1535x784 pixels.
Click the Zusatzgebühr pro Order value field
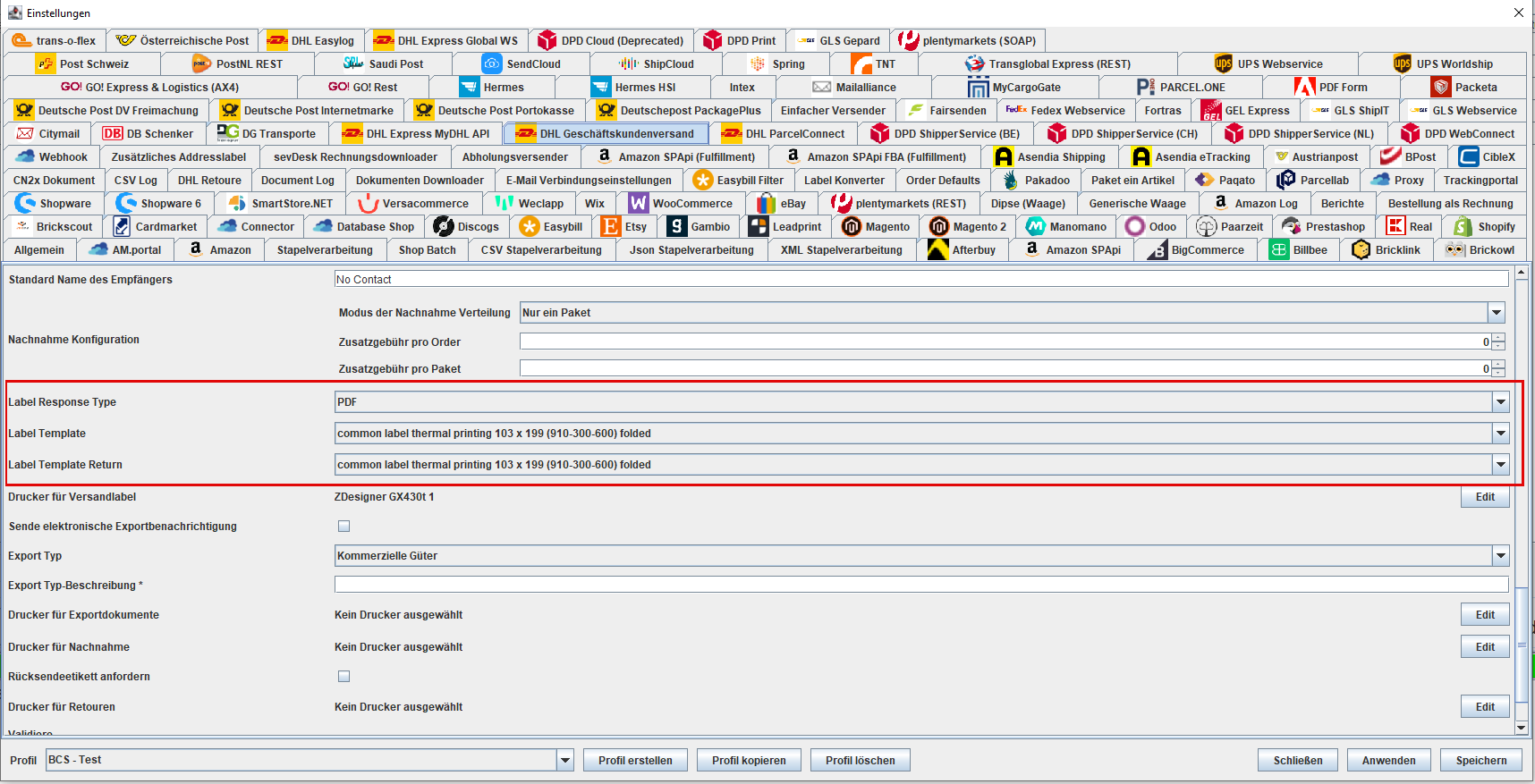point(1005,342)
